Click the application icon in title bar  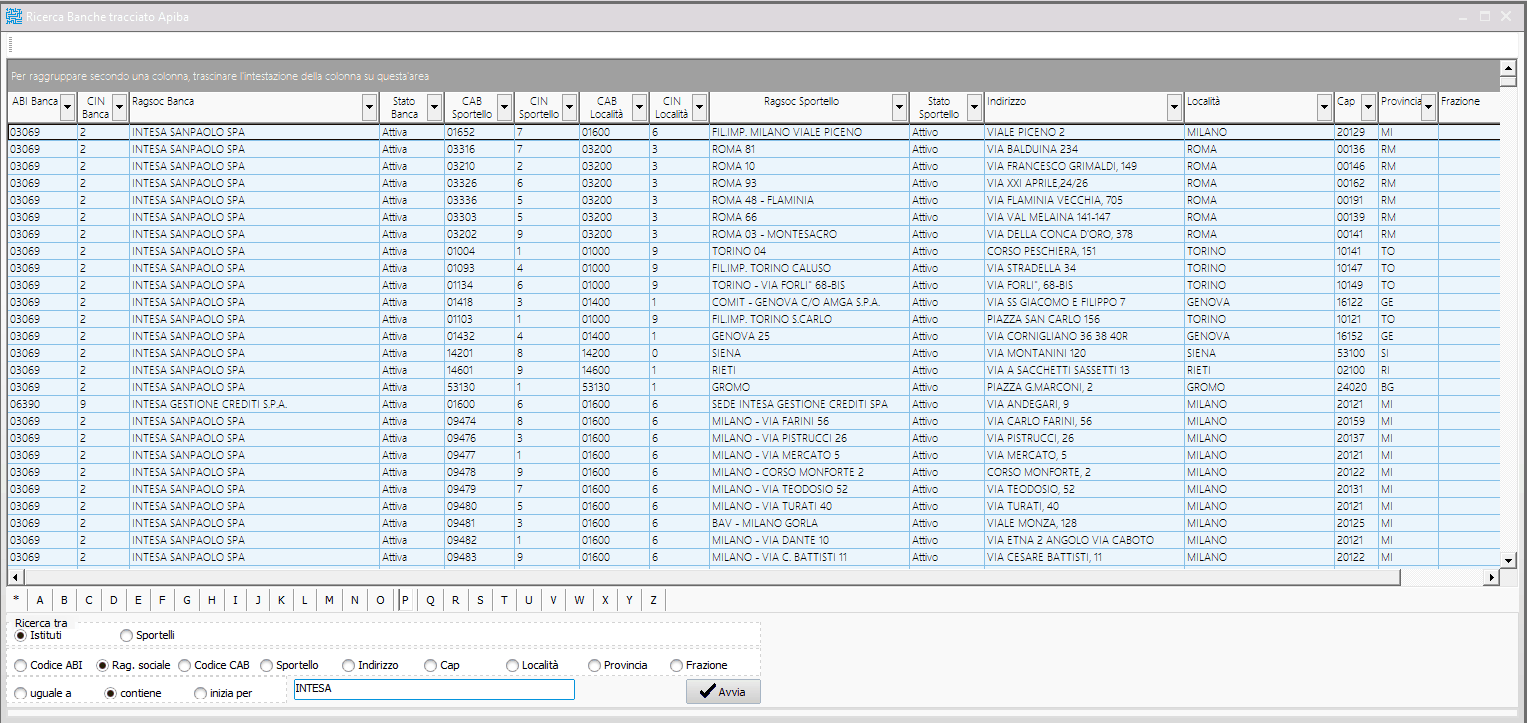(x=14, y=17)
